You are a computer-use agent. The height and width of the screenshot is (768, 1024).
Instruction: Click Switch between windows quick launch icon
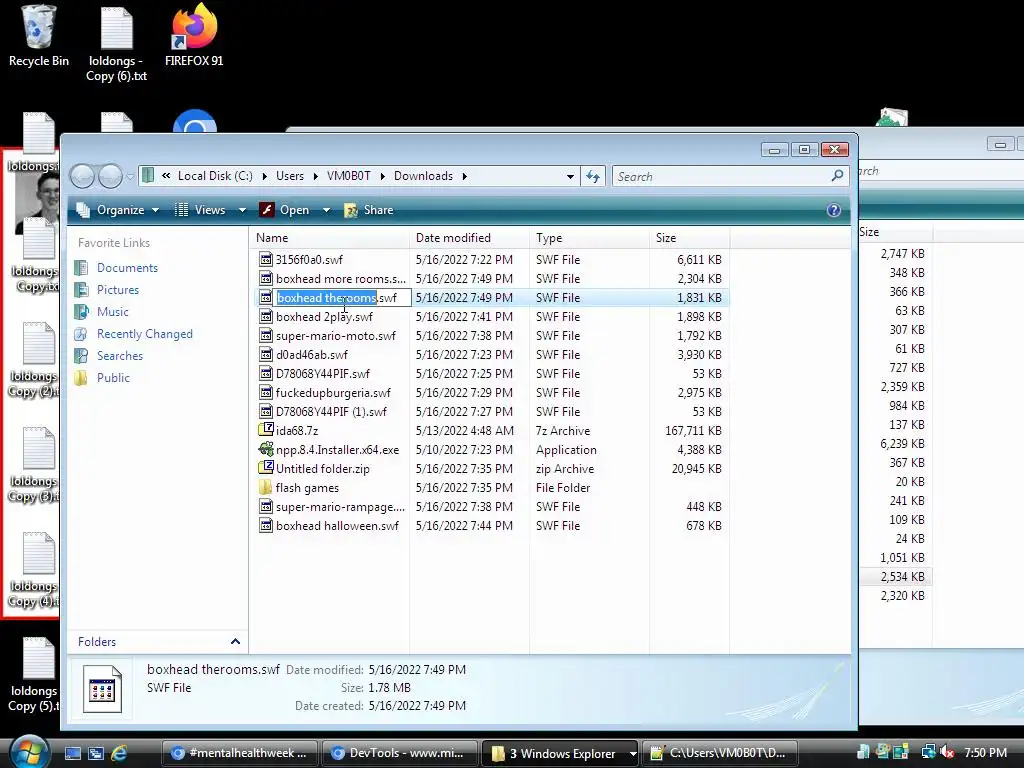(95, 753)
